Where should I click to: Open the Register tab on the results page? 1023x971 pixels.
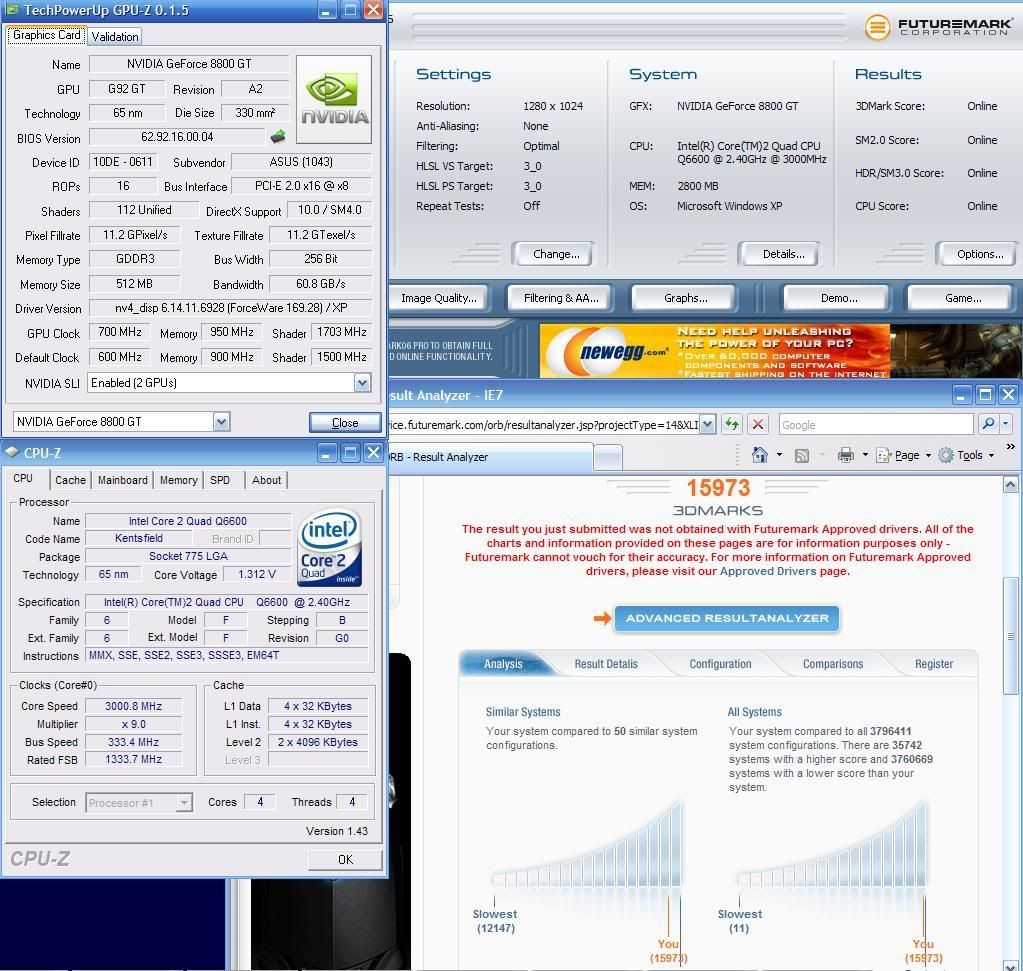coord(934,664)
